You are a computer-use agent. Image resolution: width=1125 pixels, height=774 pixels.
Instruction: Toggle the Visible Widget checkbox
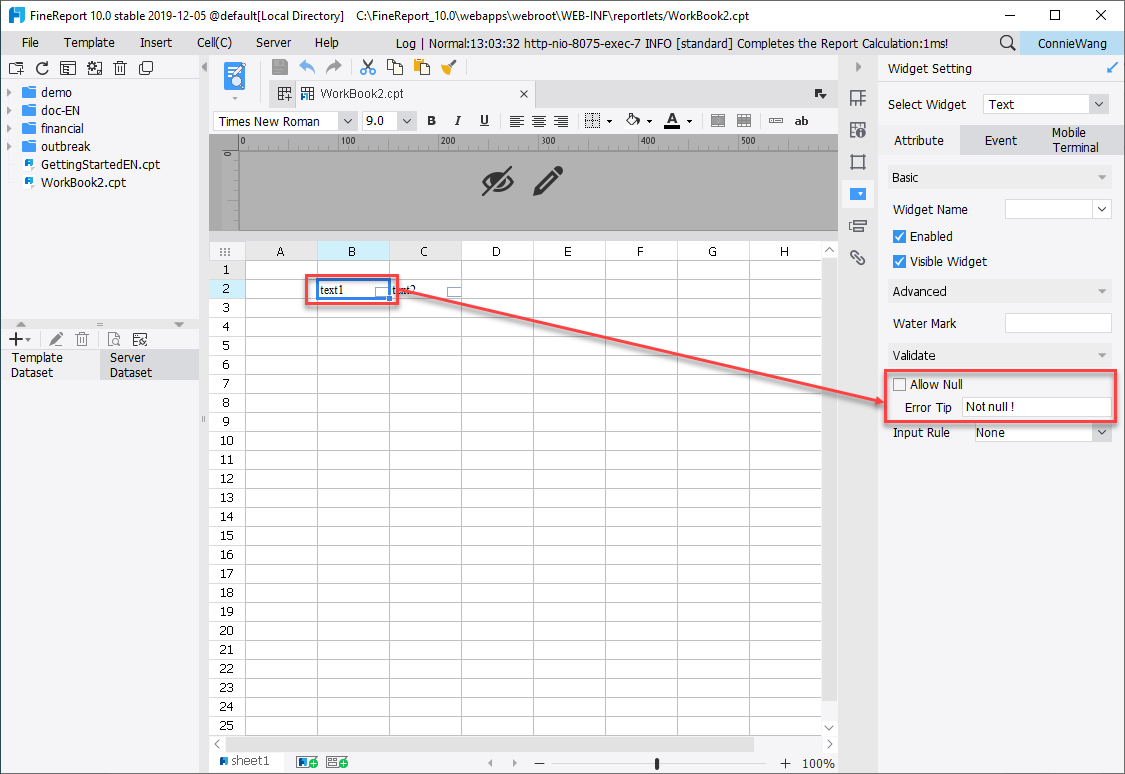[x=897, y=261]
